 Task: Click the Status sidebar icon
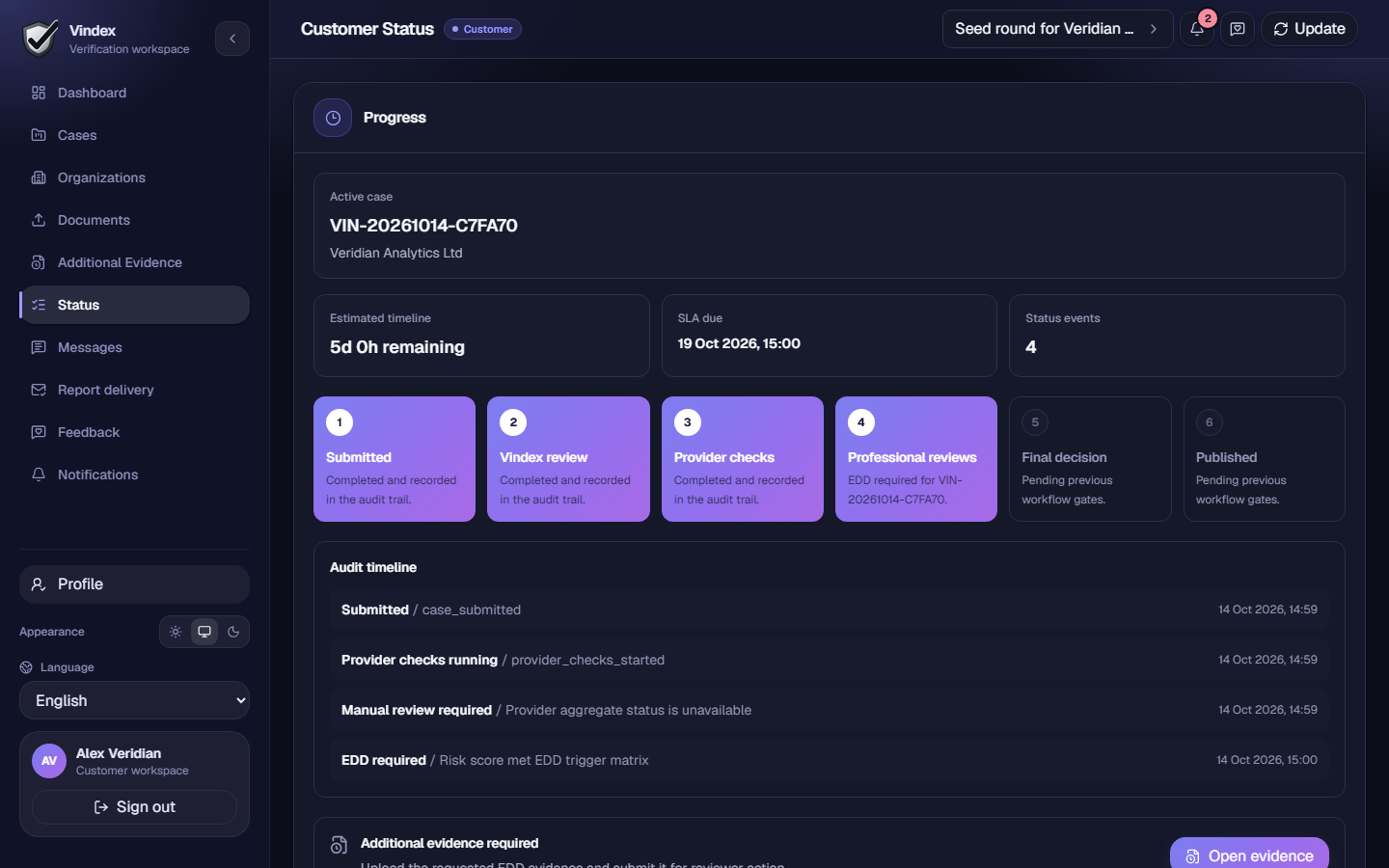(x=39, y=305)
